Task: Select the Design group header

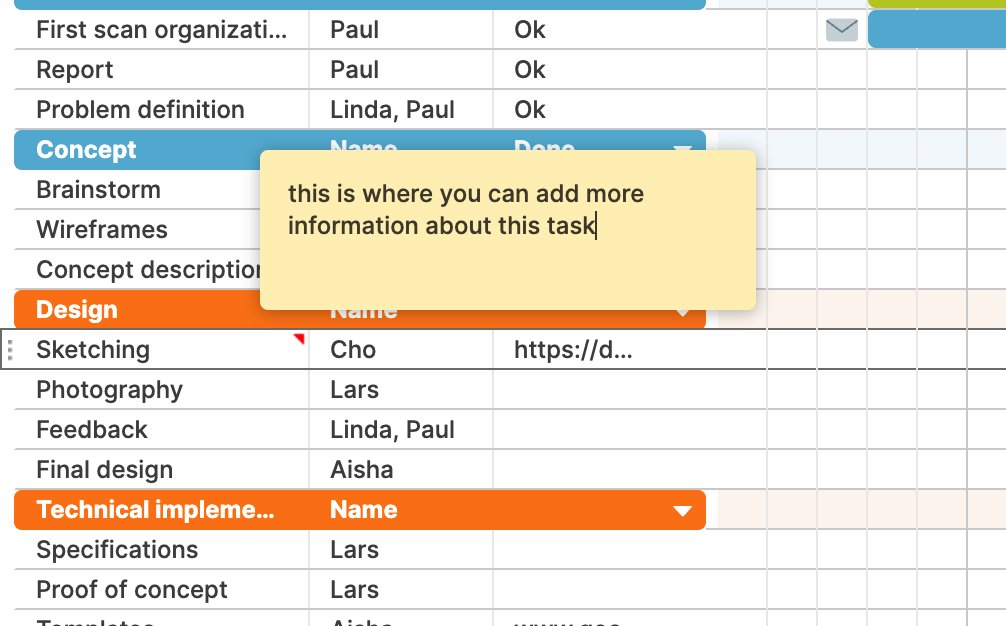Action: click(x=77, y=310)
